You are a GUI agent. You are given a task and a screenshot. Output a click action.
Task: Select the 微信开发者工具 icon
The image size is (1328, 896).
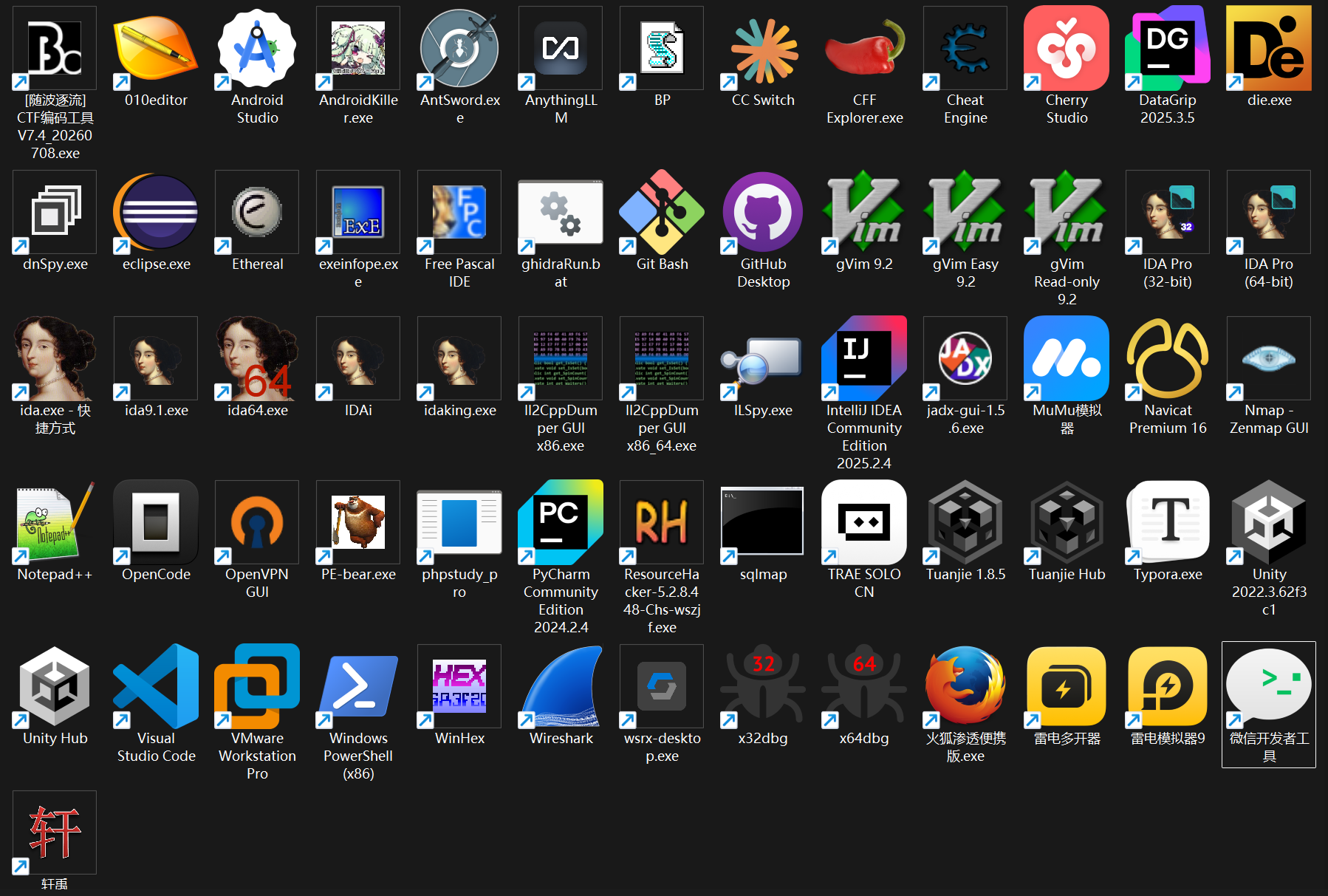pyautogui.click(x=1269, y=686)
